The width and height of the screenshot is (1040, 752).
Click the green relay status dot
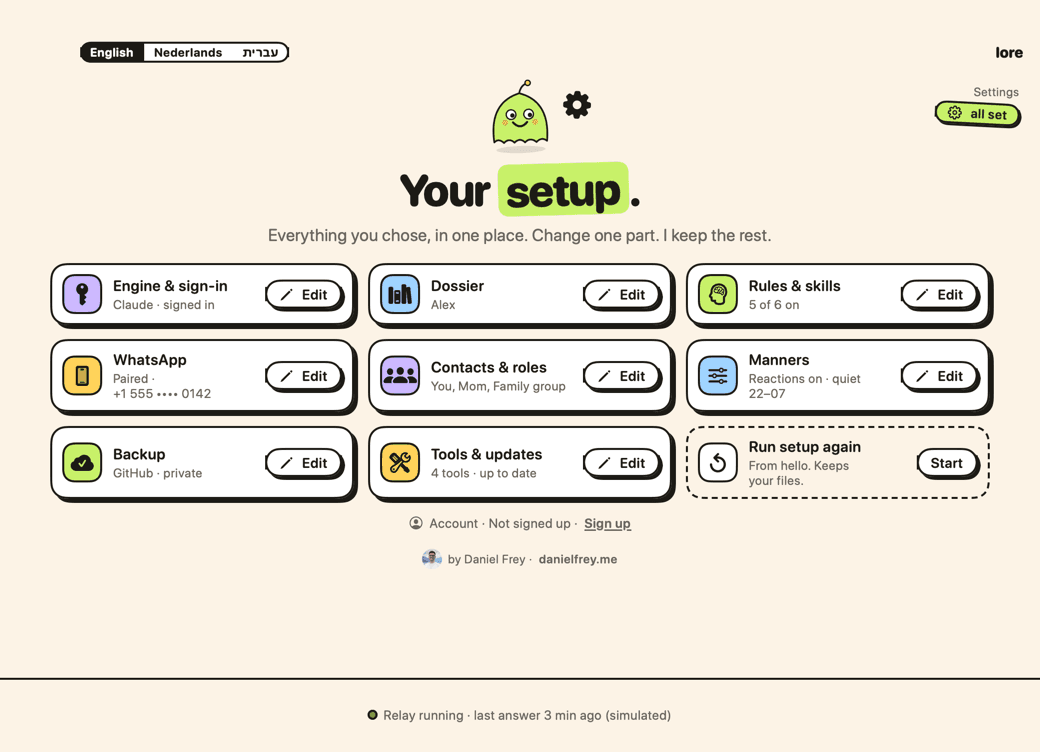373,715
